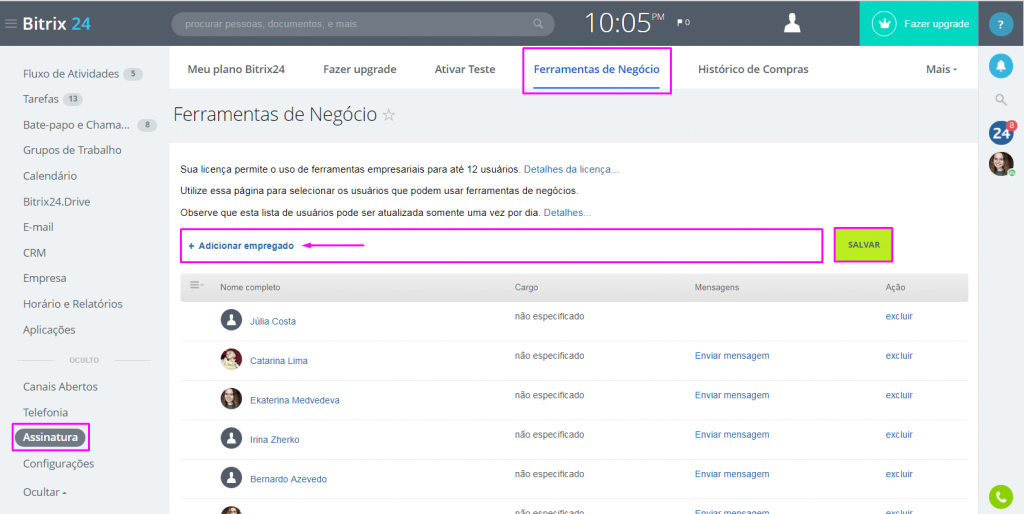
Task: Click Catarina Lima's avatar photo
Action: point(231,359)
